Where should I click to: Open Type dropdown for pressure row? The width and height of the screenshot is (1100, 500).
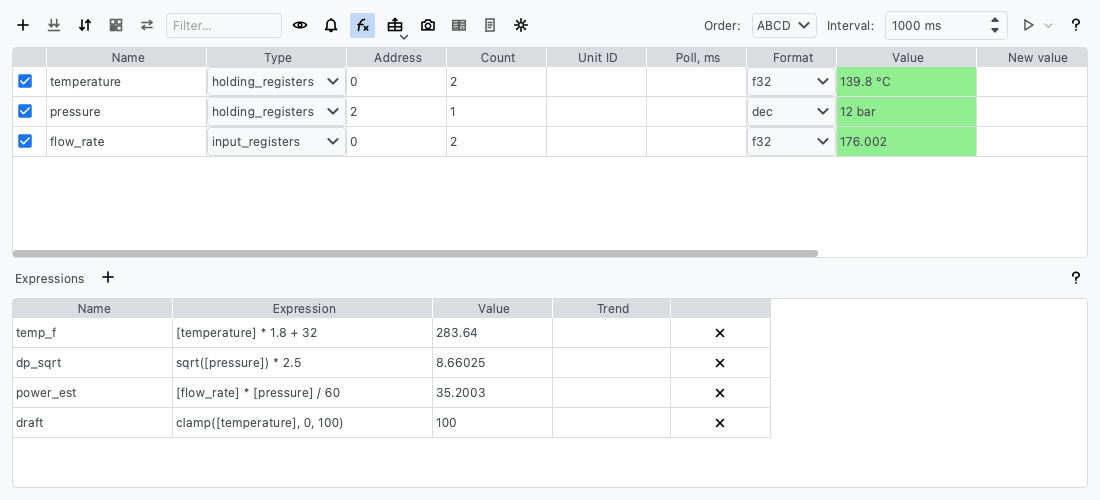[x=276, y=112]
